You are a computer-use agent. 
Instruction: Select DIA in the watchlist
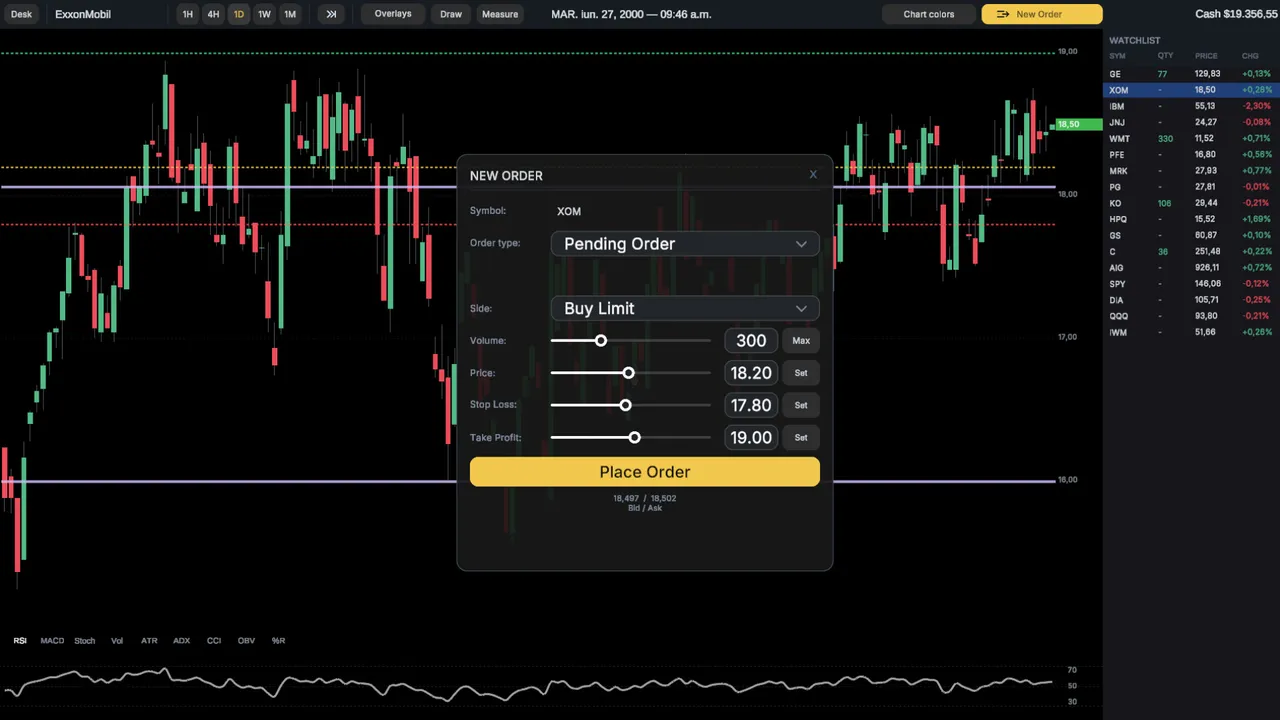(1191, 300)
